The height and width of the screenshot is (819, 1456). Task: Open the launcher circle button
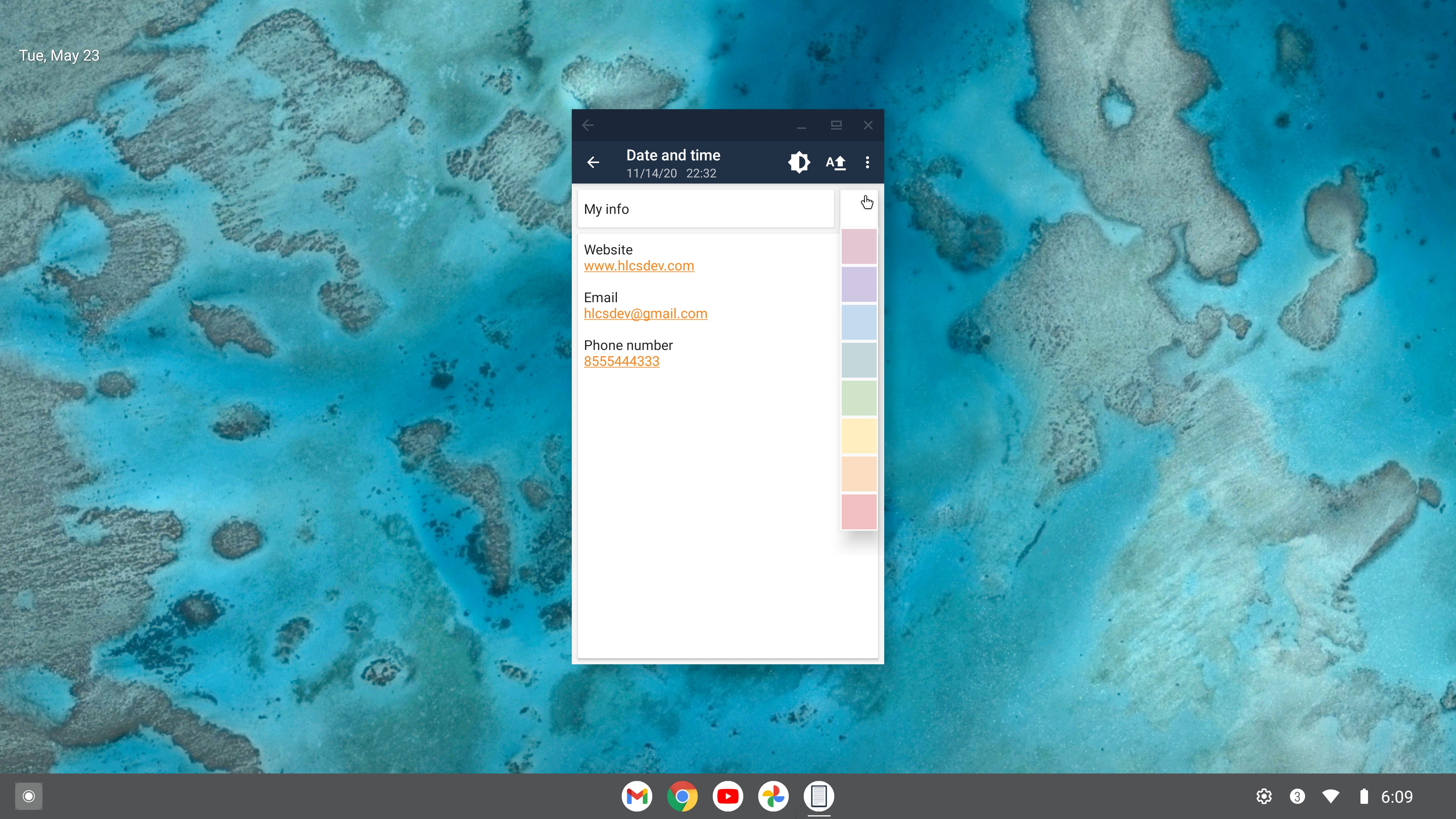coord(29,796)
